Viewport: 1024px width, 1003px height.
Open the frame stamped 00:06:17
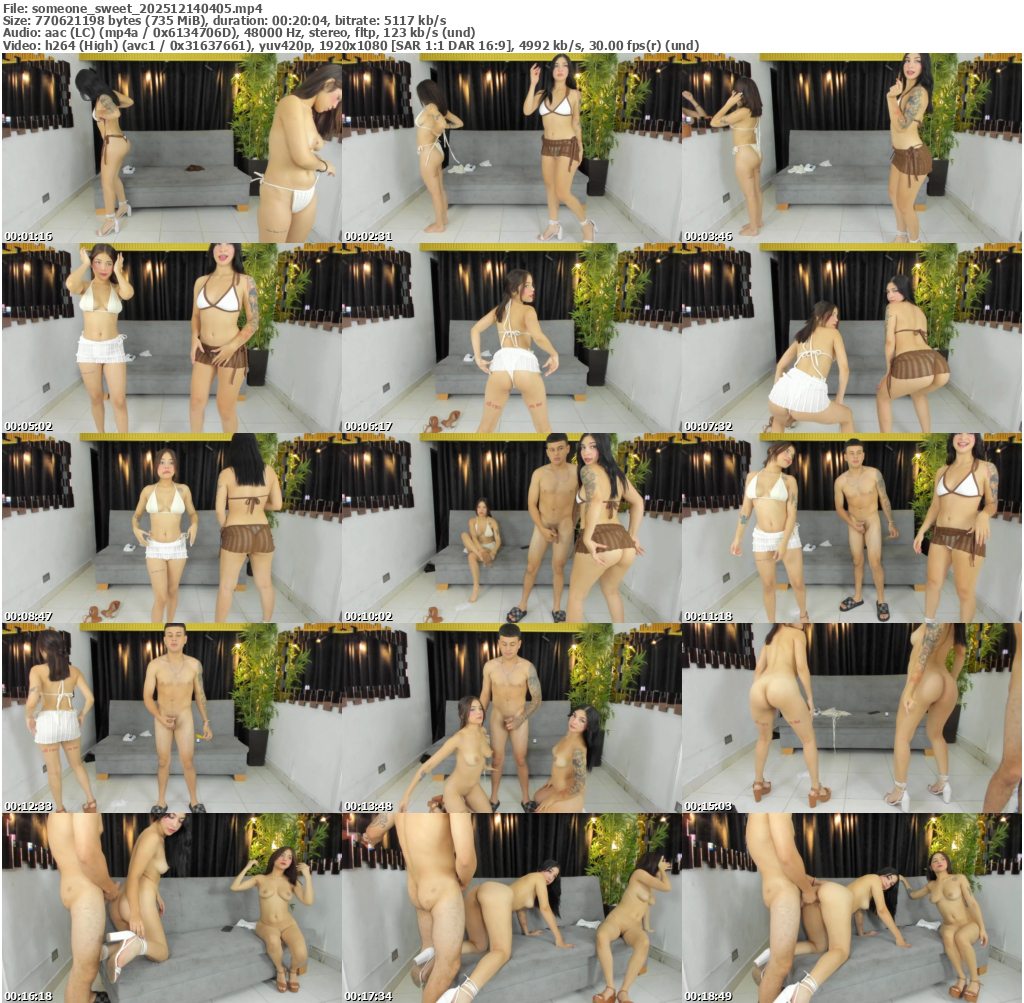coord(511,338)
